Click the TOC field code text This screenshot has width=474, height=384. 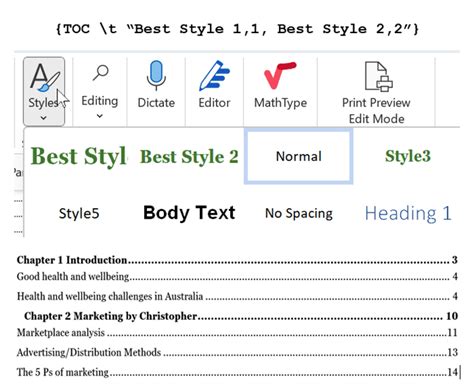(237, 29)
